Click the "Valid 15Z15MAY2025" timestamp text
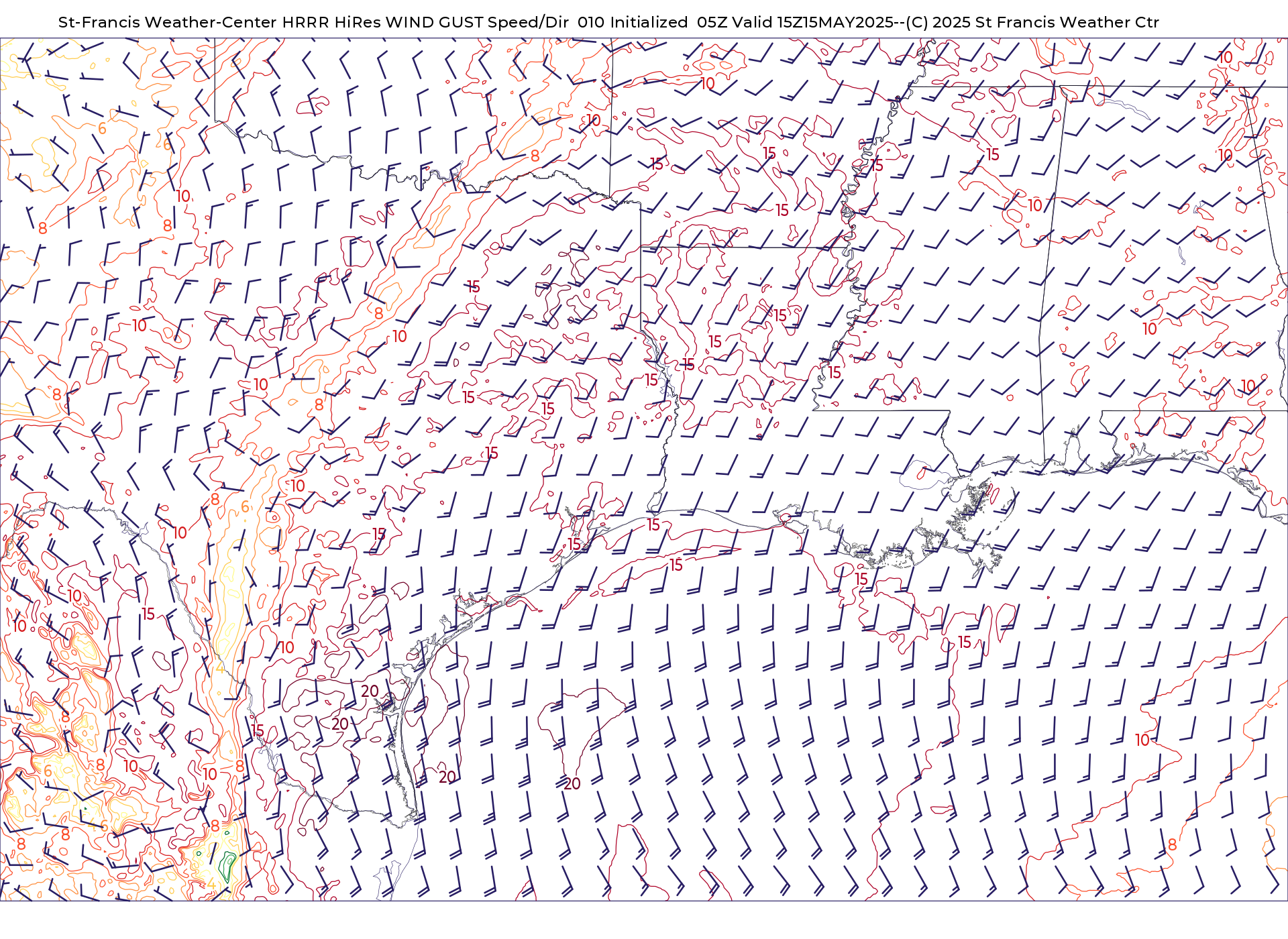This screenshot has height=939, width=1288. click(812, 22)
